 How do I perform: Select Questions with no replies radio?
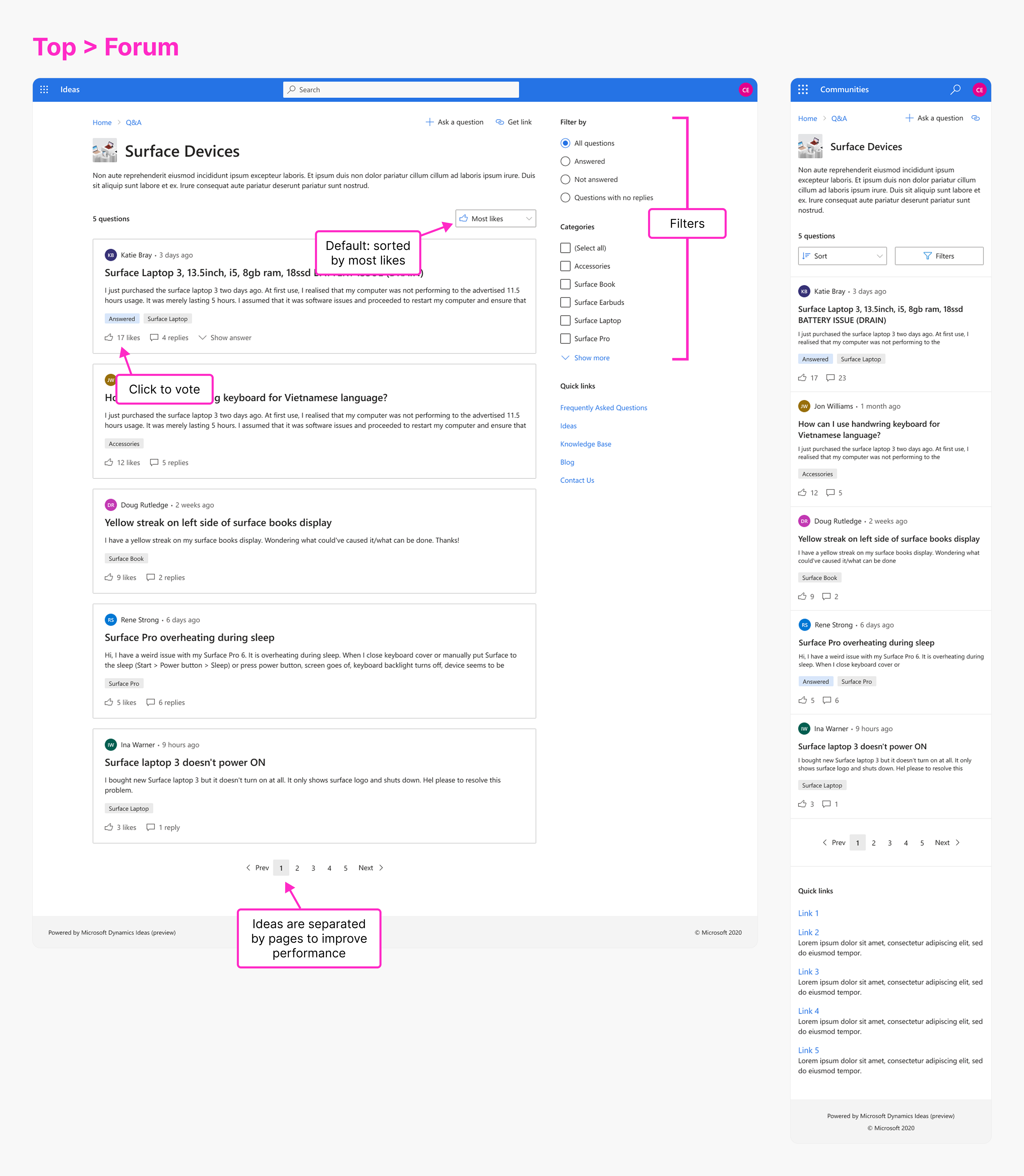(x=565, y=198)
